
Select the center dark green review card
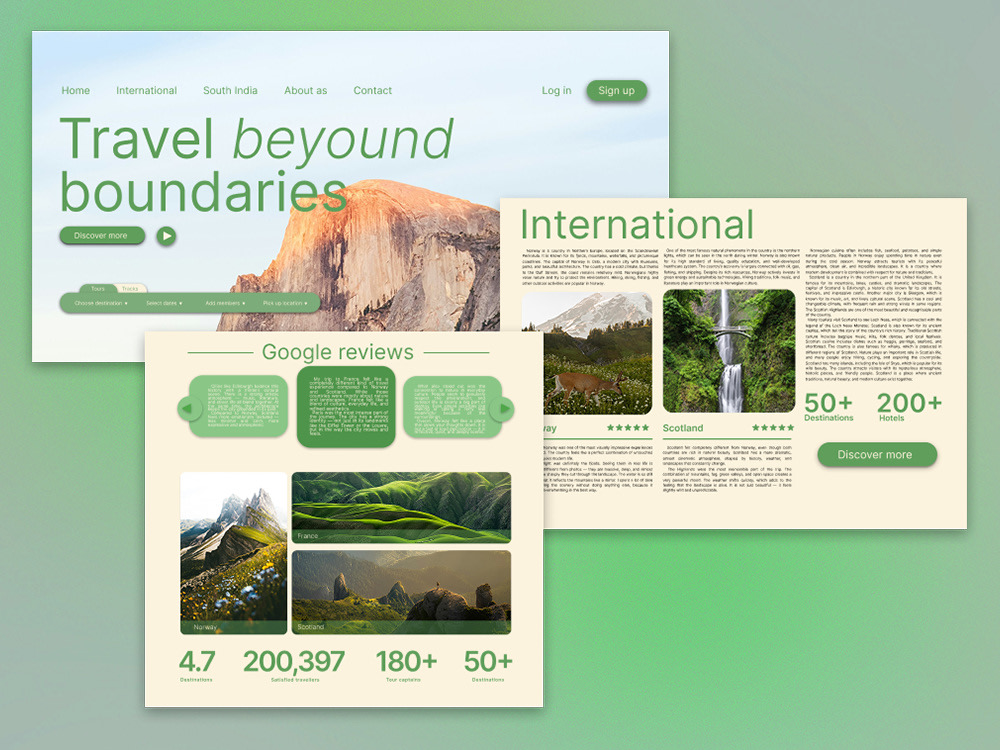click(346, 406)
